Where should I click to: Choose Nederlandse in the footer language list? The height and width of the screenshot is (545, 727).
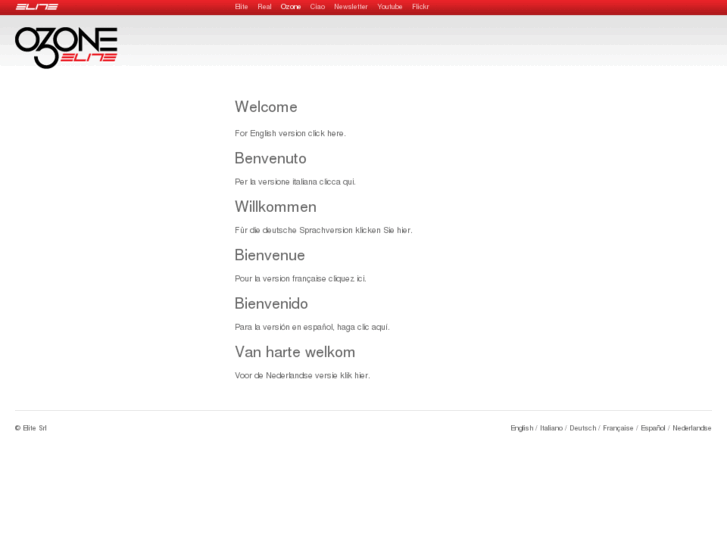coord(692,428)
